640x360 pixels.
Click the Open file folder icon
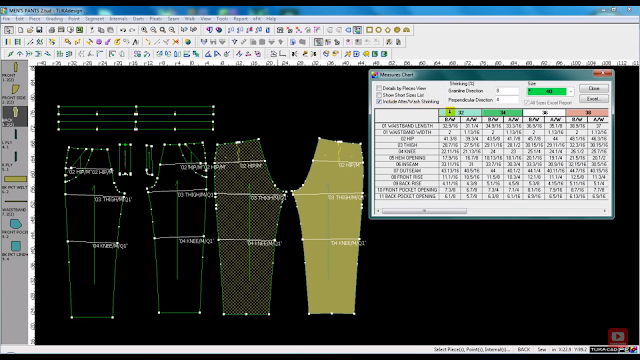point(30,30)
